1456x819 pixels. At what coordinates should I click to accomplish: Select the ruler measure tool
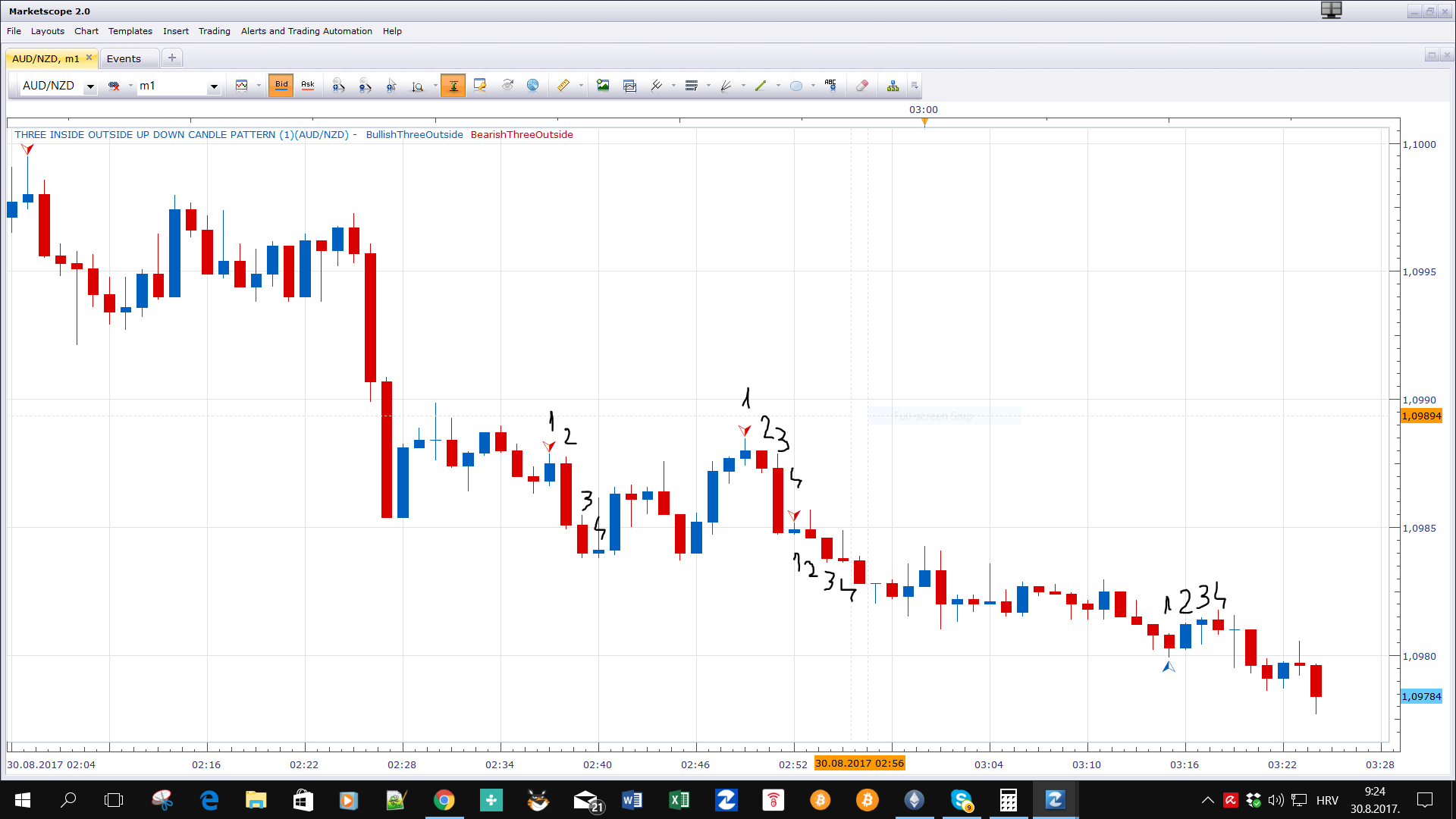(563, 86)
